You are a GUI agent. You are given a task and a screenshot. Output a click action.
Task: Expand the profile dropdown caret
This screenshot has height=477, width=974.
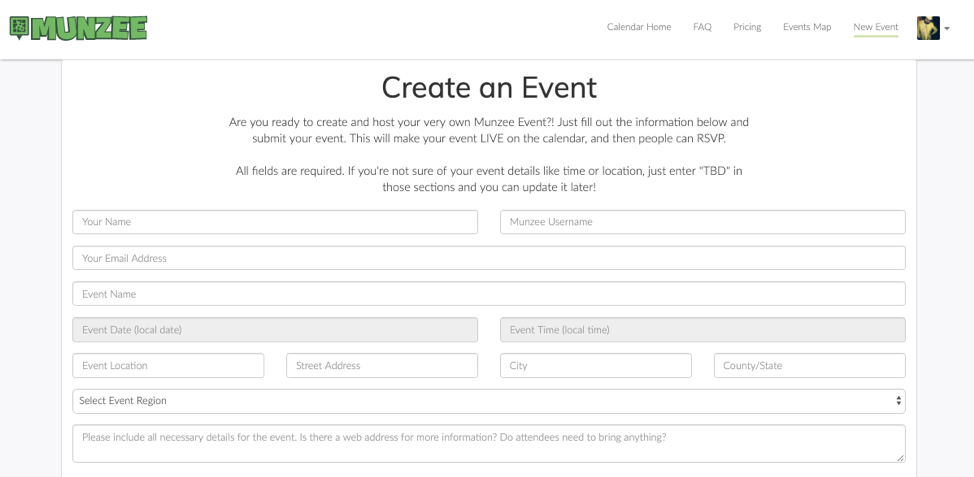pos(947,29)
